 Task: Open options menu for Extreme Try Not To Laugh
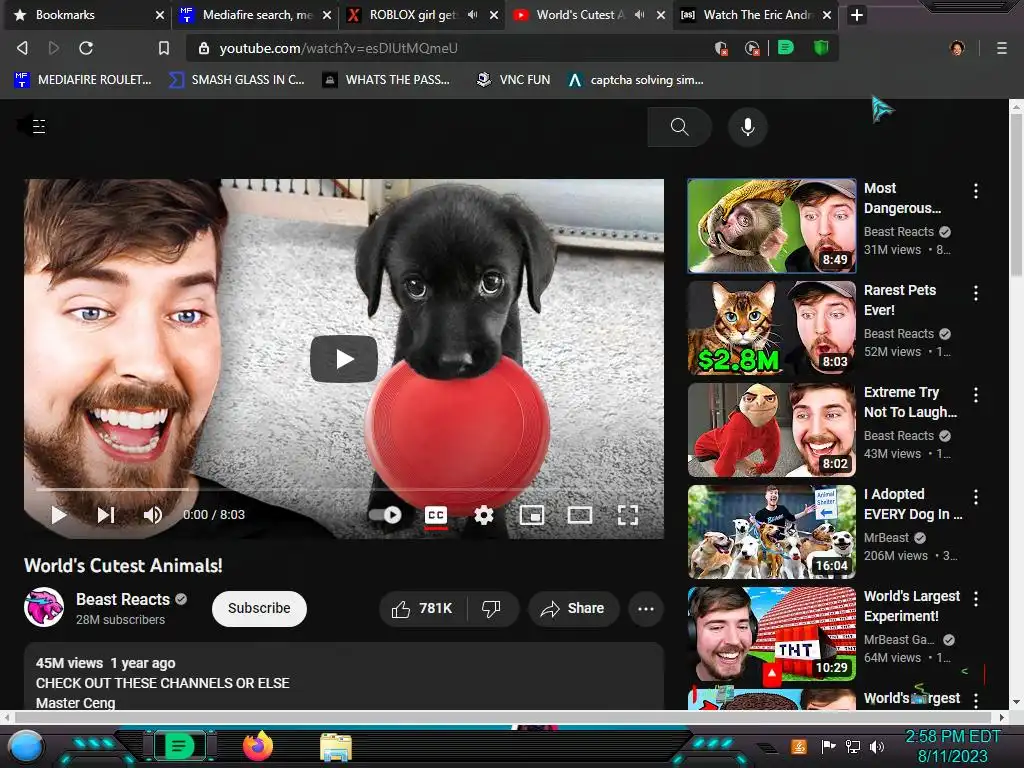tap(976, 394)
